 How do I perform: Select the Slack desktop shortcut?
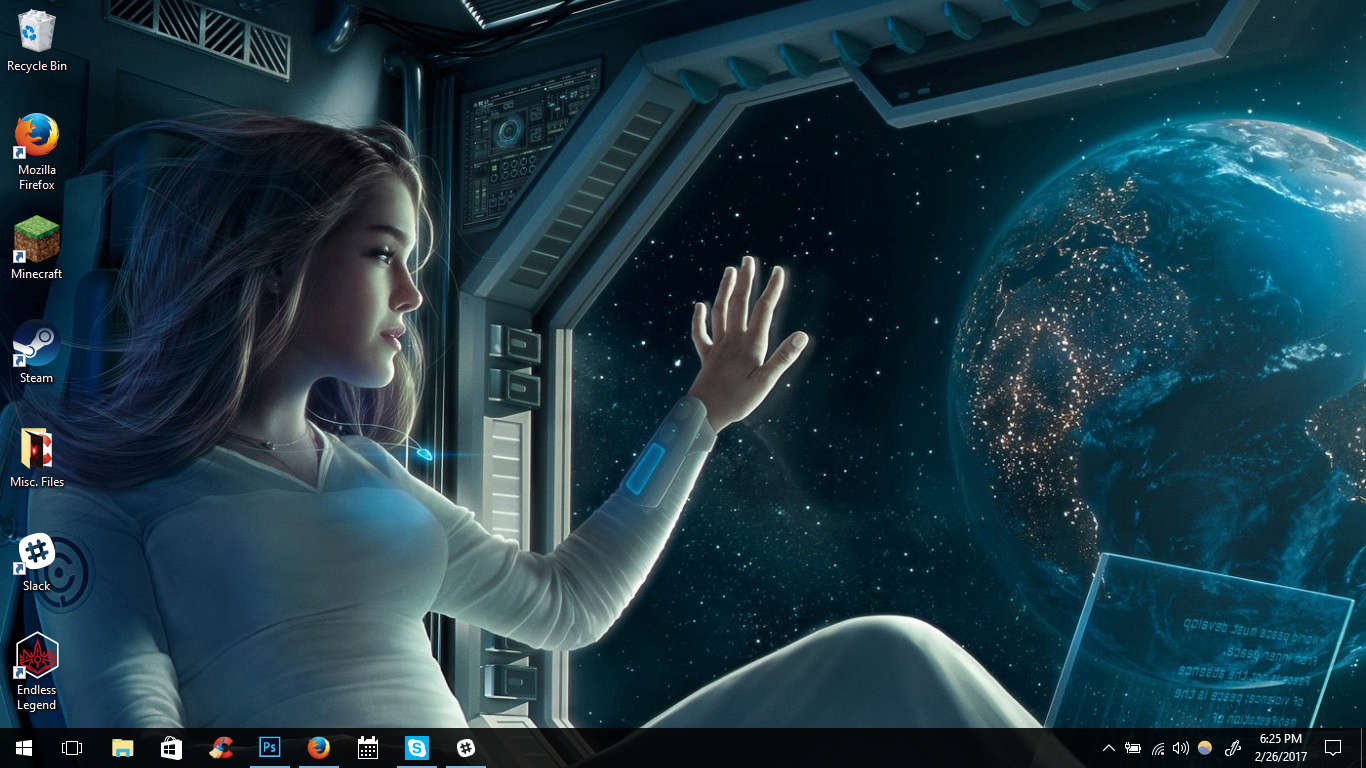tap(37, 562)
